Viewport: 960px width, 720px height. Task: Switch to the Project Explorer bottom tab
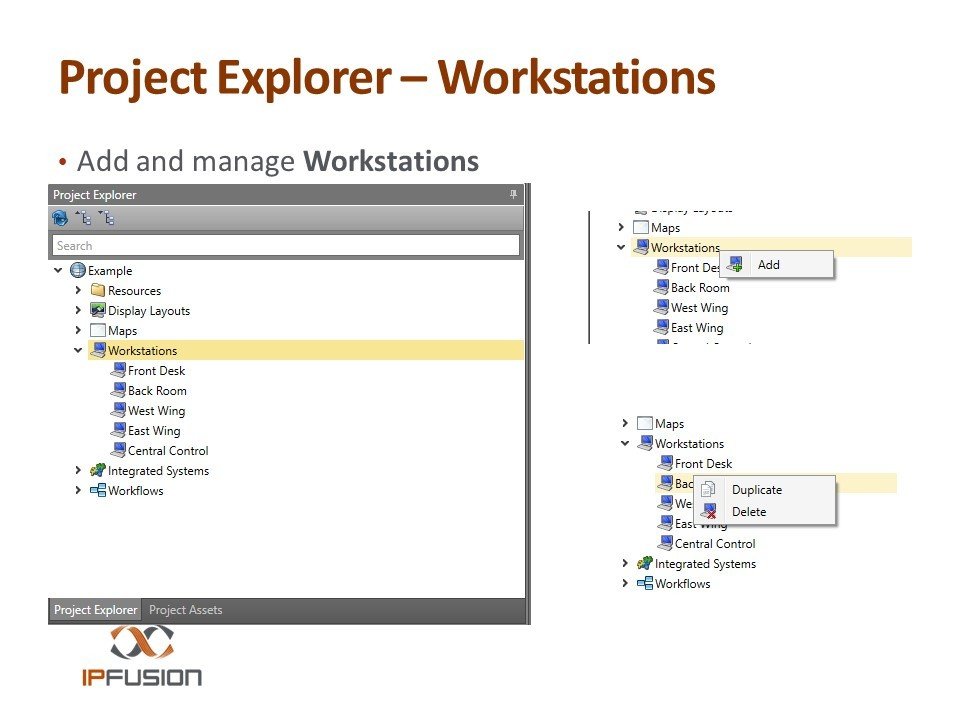pyautogui.click(x=96, y=610)
